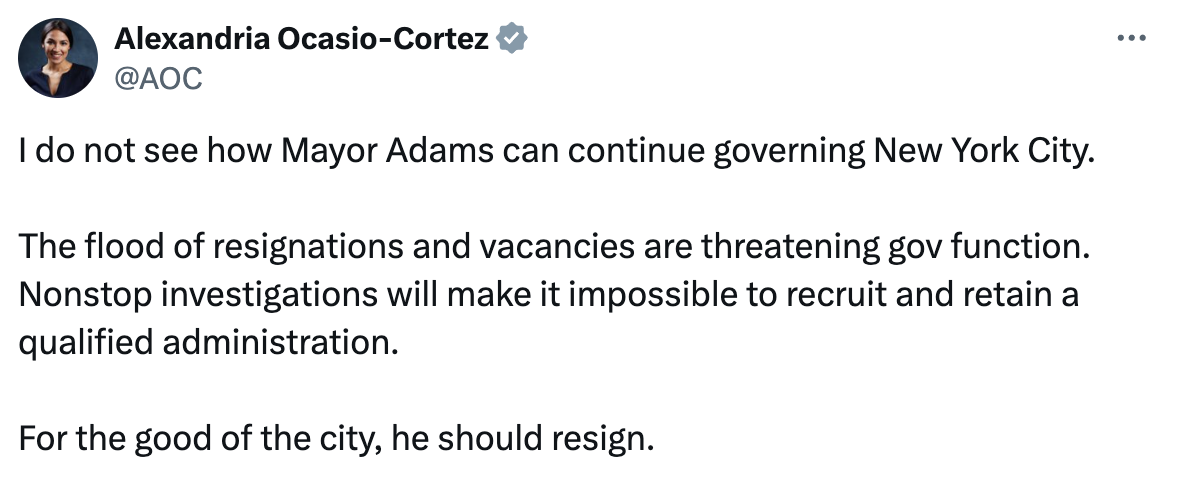This screenshot has width=1180, height=496.
Task: Click the phrase "recruit and retain a"
Action: pos(932,294)
